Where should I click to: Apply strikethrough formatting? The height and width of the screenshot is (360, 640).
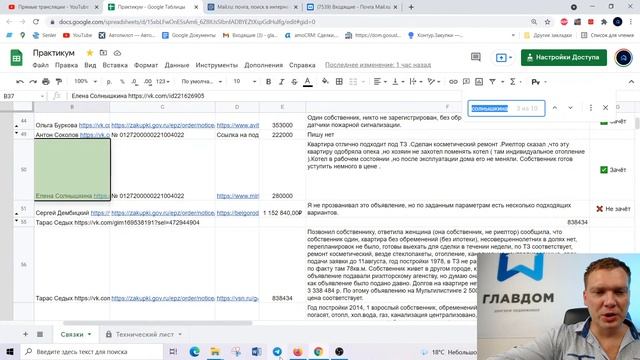point(294,82)
